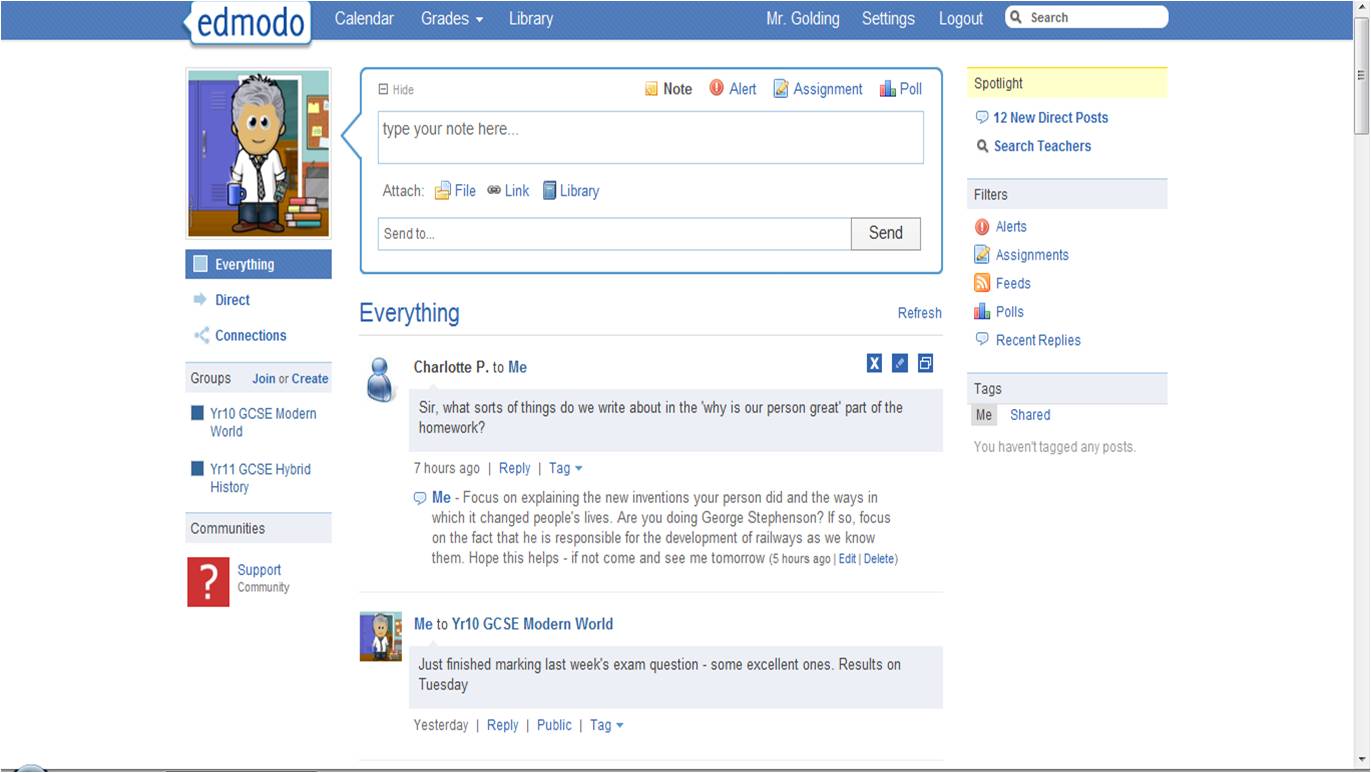Click the note text area
1371x773 pixels.
(x=650, y=137)
